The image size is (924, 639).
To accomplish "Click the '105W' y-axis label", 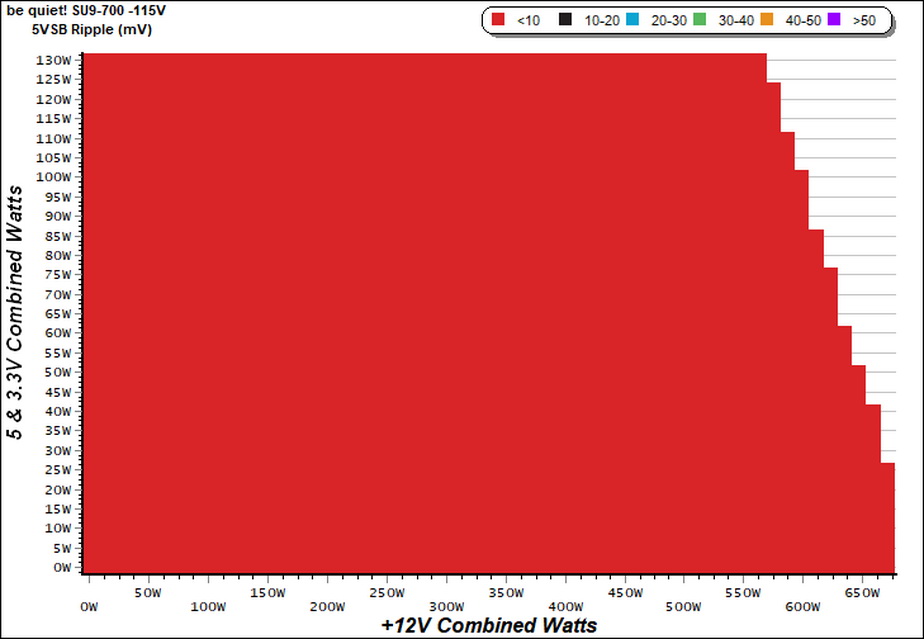I will coord(54,158).
